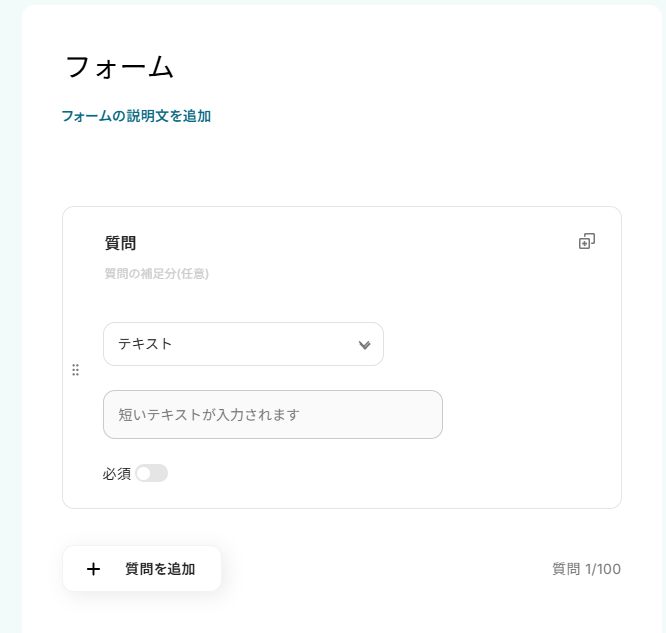Click the text 質問を追加 on the add button
Image resolution: width=666 pixels, height=633 pixels.
160,569
